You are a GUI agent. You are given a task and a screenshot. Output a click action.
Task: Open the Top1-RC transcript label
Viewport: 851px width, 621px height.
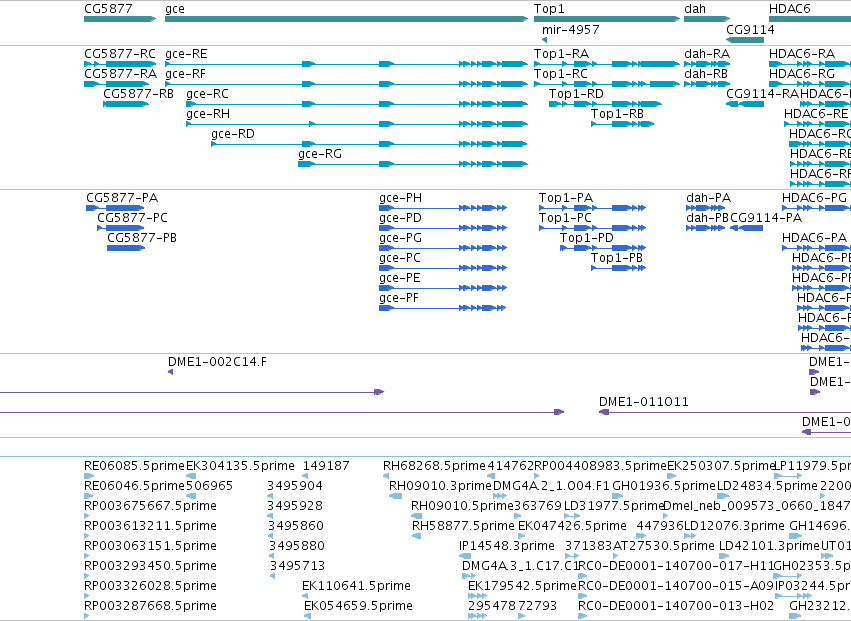coord(561,74)
